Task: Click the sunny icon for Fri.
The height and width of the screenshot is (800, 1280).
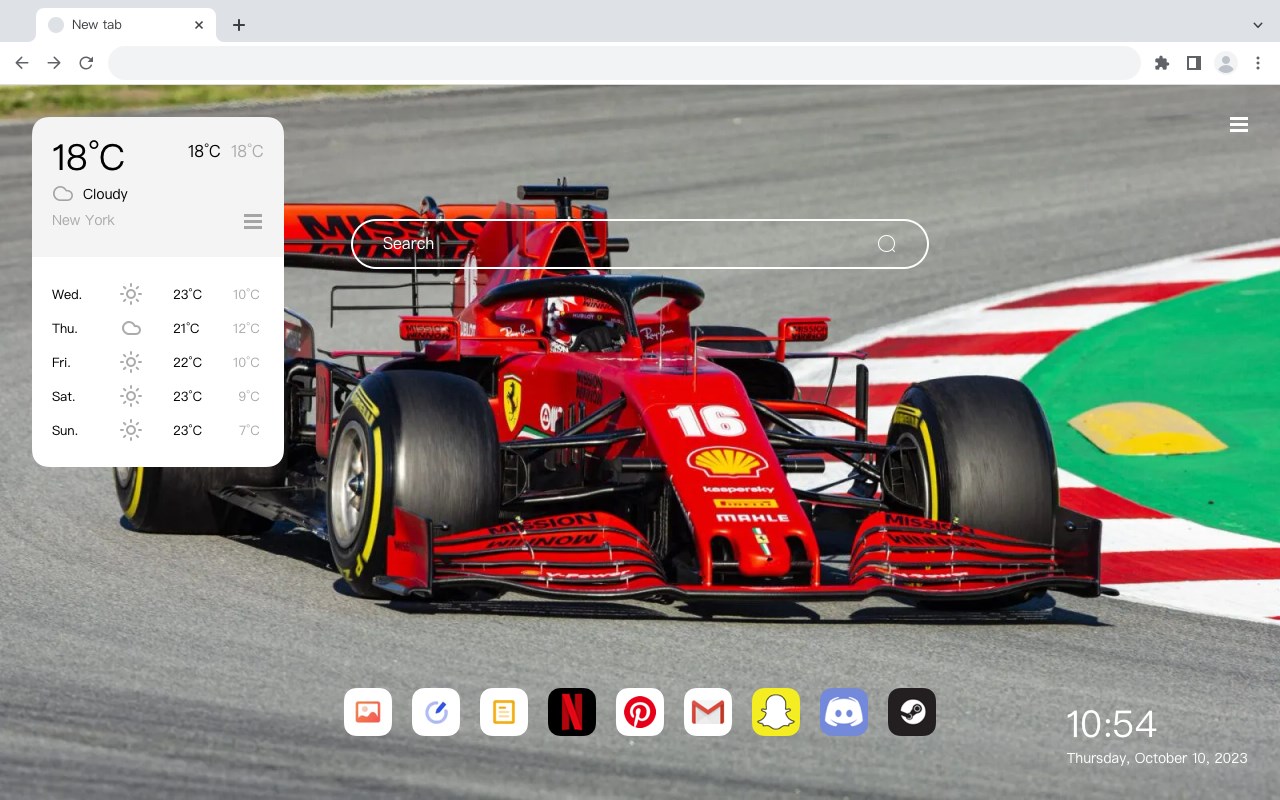Action: 131,362
